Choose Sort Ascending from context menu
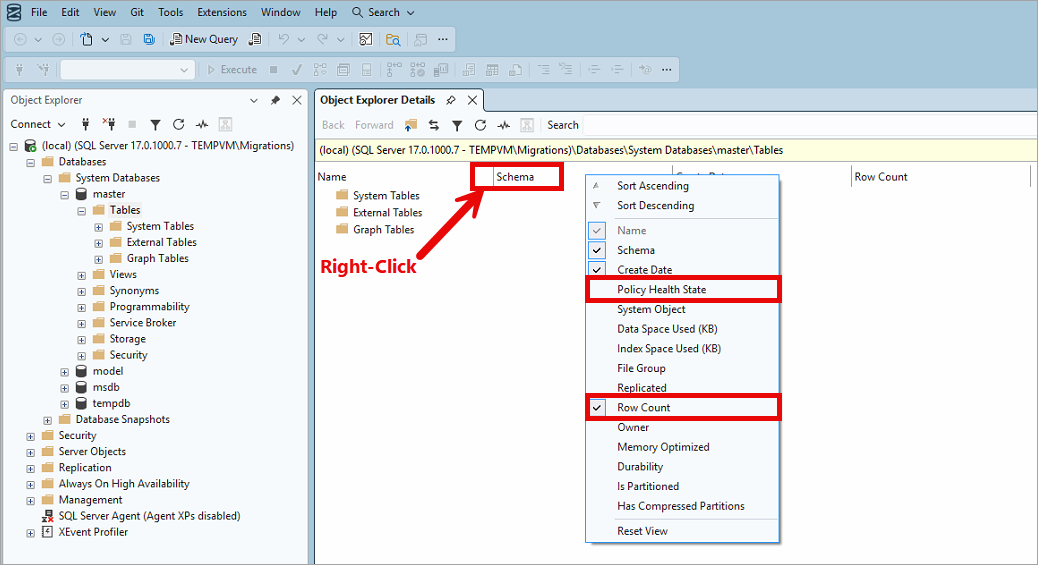 pos(652,186)
